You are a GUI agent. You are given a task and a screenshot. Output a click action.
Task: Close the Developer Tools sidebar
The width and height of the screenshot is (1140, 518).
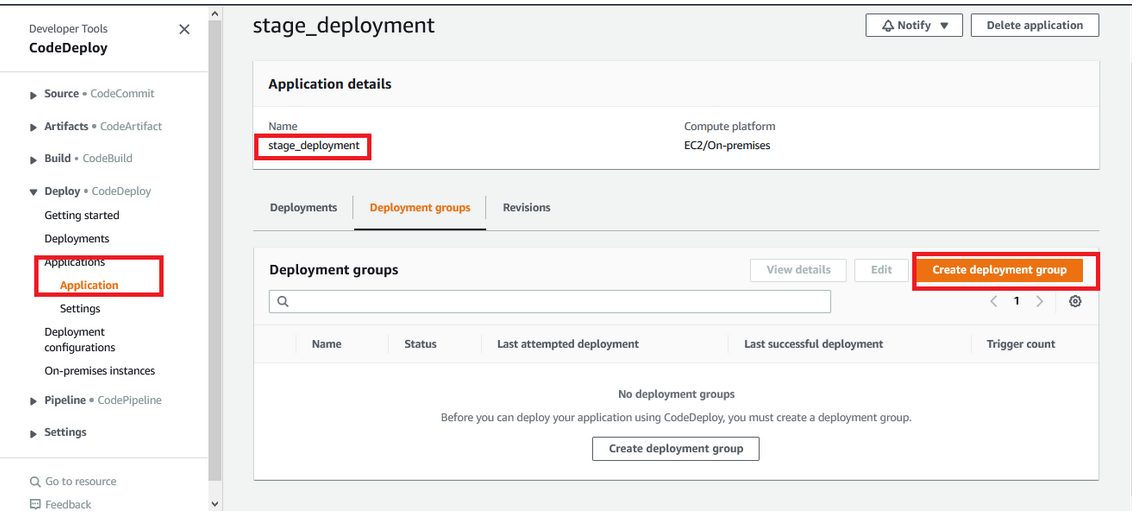[x=184, y=29]
